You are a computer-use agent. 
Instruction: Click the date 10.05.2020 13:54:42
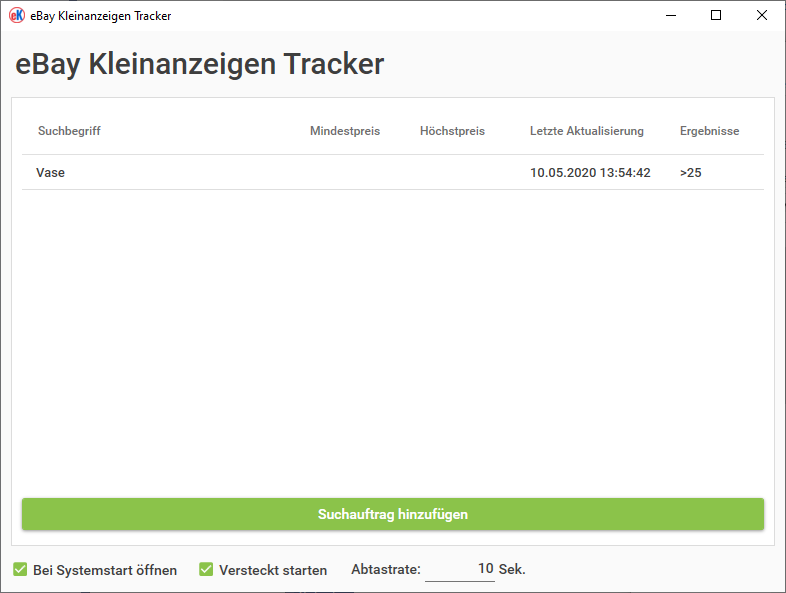click(590, 172)
